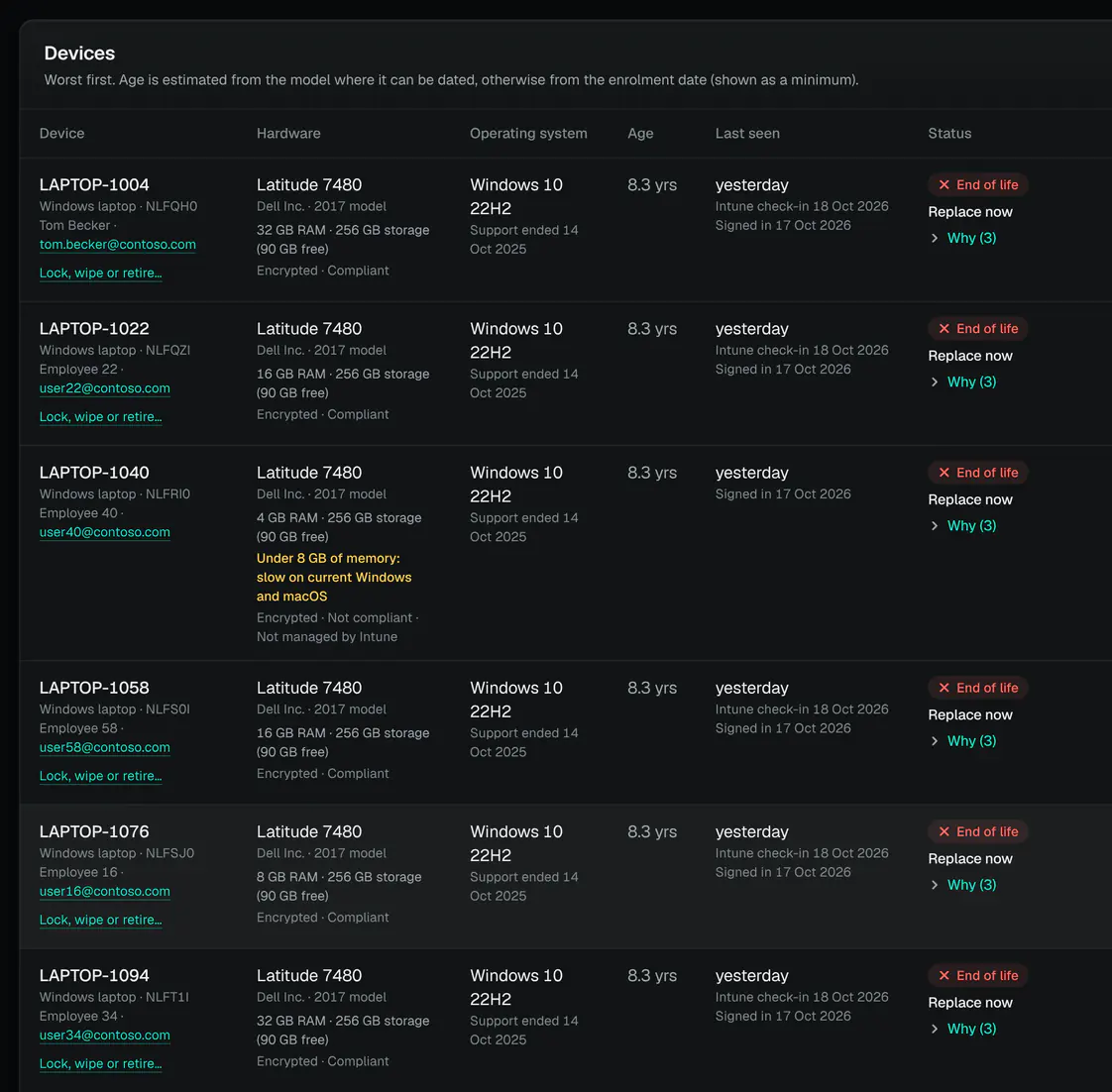Select the LAPTOP-1004 device name

(94, 185)
